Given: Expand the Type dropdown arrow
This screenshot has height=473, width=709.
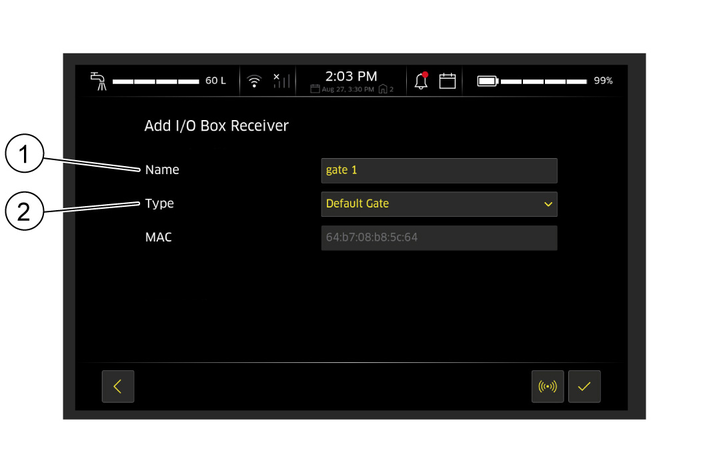Looking at the screenshot, I should point(547,204).
